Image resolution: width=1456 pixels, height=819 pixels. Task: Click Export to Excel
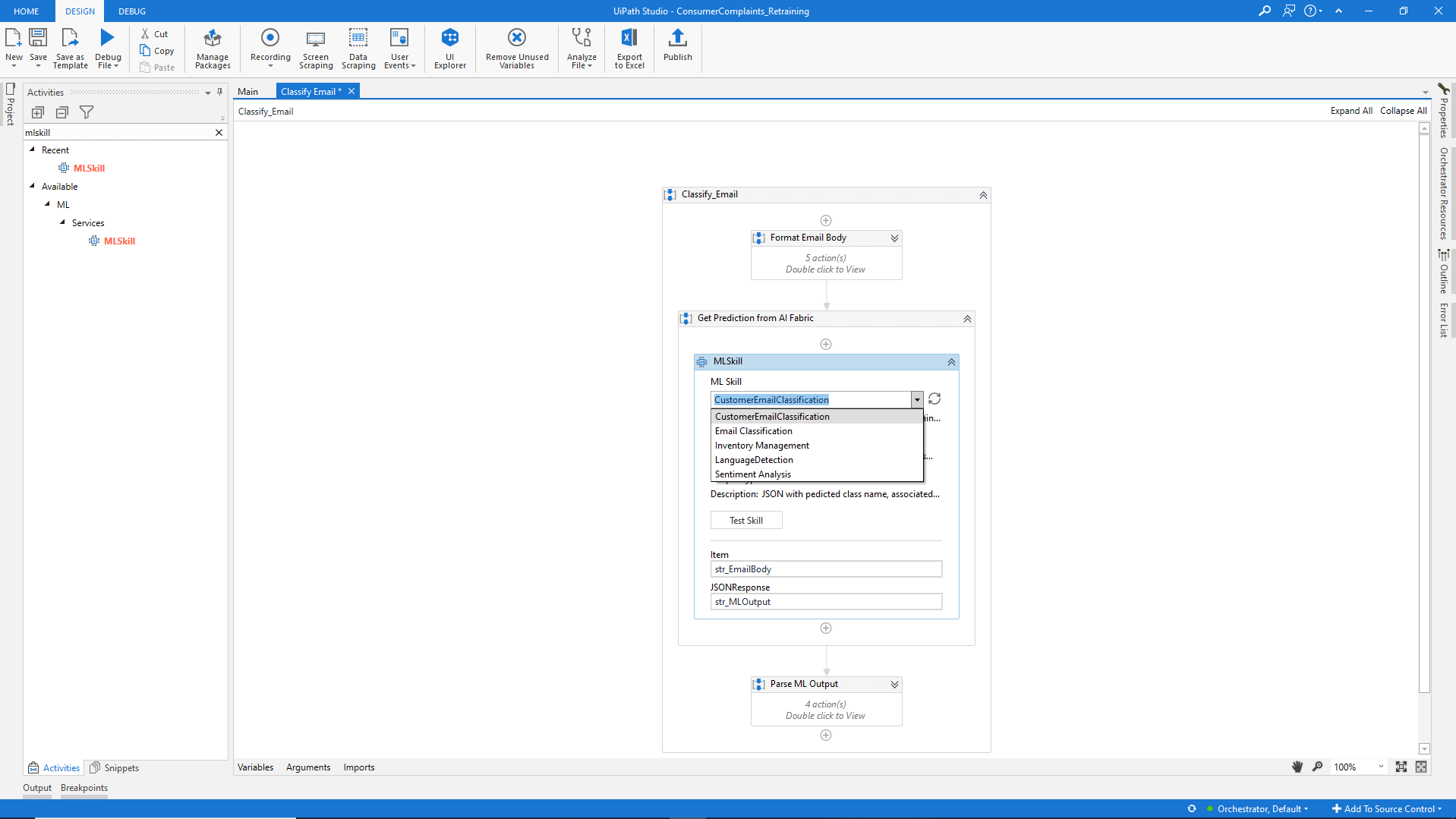tap(629, 49)
